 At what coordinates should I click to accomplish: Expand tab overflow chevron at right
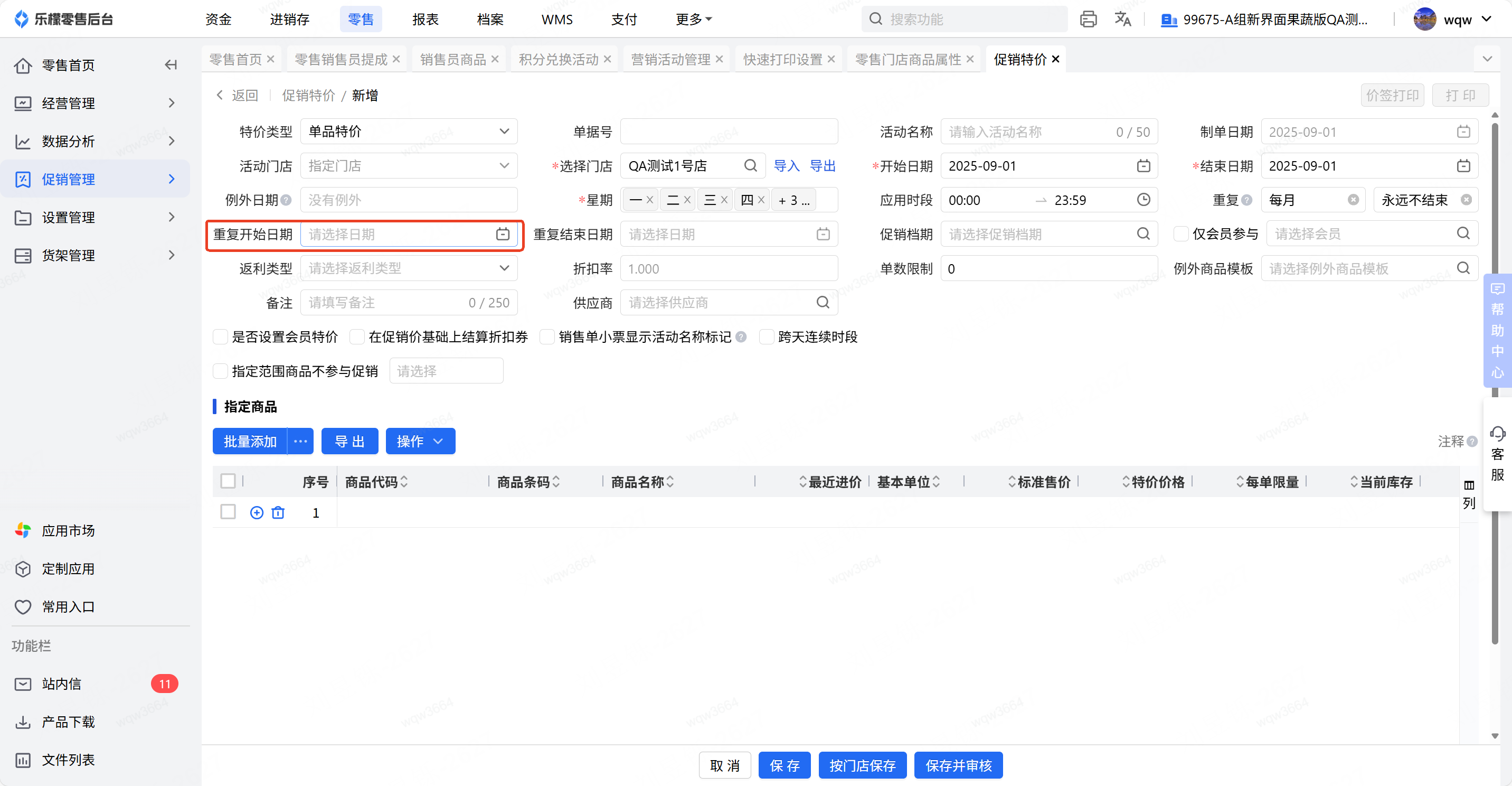(1487, 59)
